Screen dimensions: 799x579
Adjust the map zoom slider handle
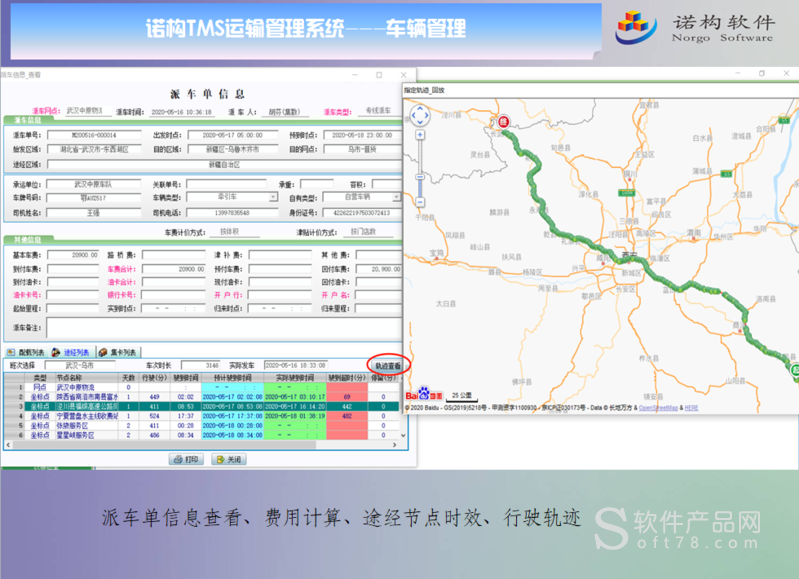(420, 177)
